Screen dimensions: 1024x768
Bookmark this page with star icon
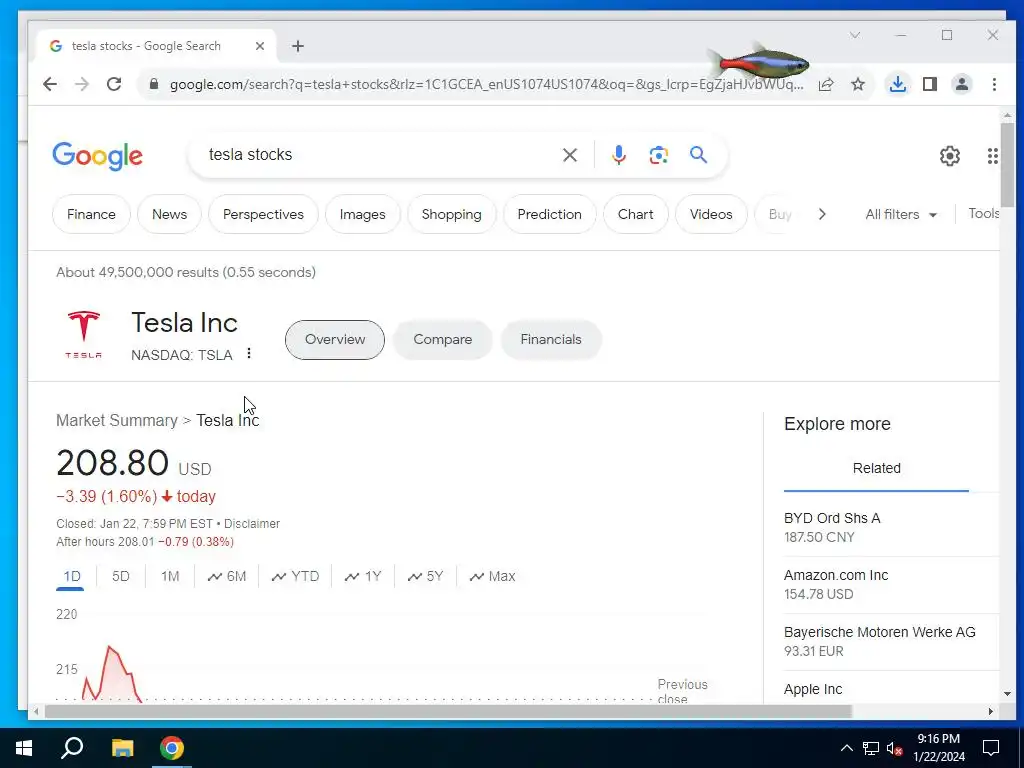click(858, 84)
